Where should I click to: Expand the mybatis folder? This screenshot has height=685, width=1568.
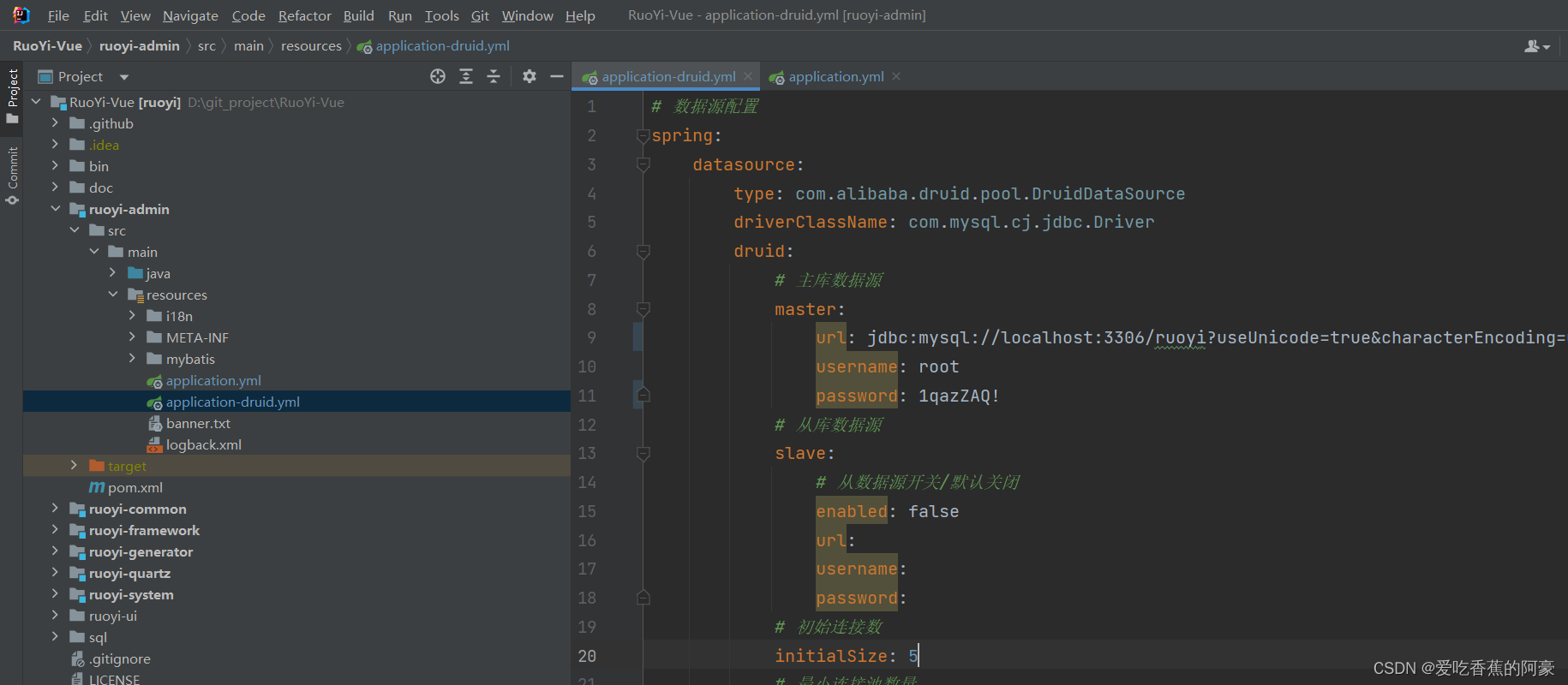click(133, 359)
